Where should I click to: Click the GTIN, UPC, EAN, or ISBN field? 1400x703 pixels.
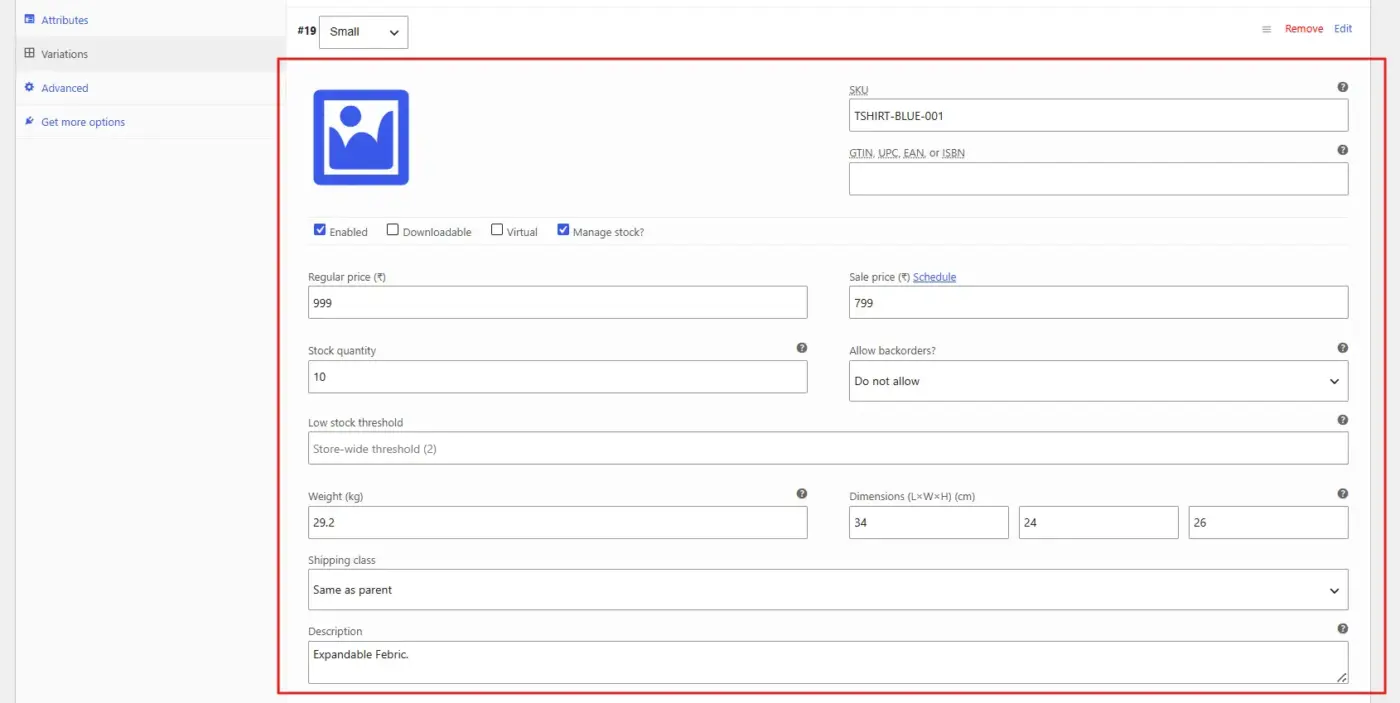click(1098, 179)
